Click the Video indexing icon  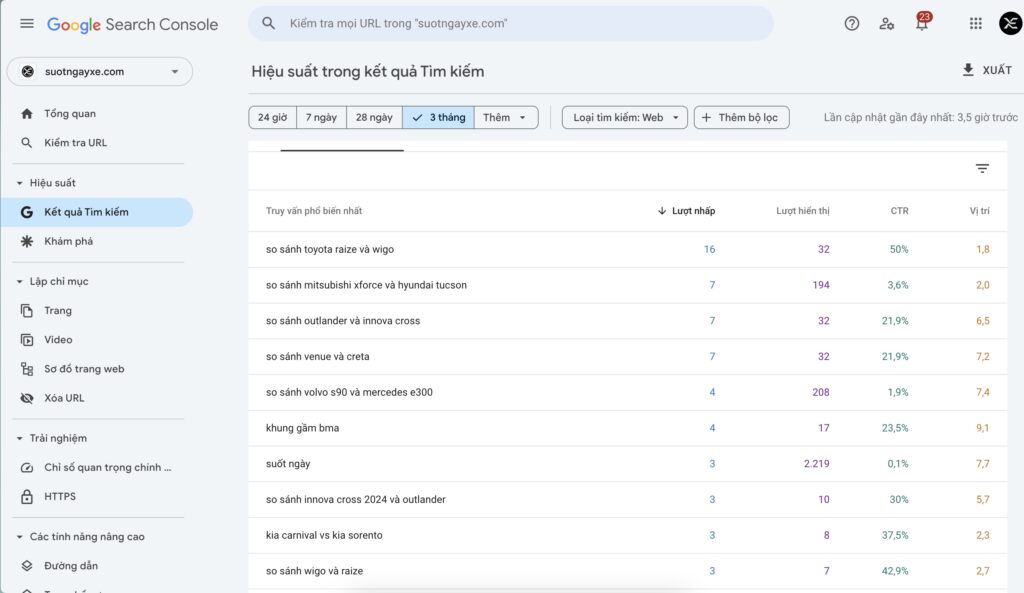coord(27,340)
